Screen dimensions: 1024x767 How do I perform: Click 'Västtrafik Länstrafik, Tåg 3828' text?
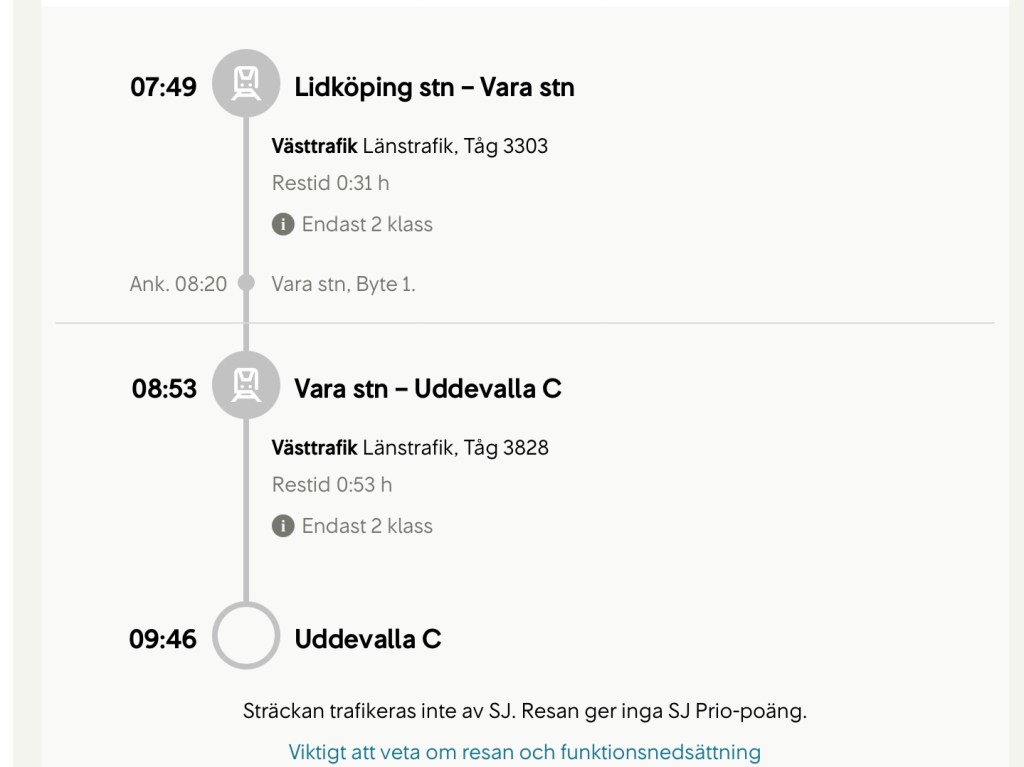(410, 448)
